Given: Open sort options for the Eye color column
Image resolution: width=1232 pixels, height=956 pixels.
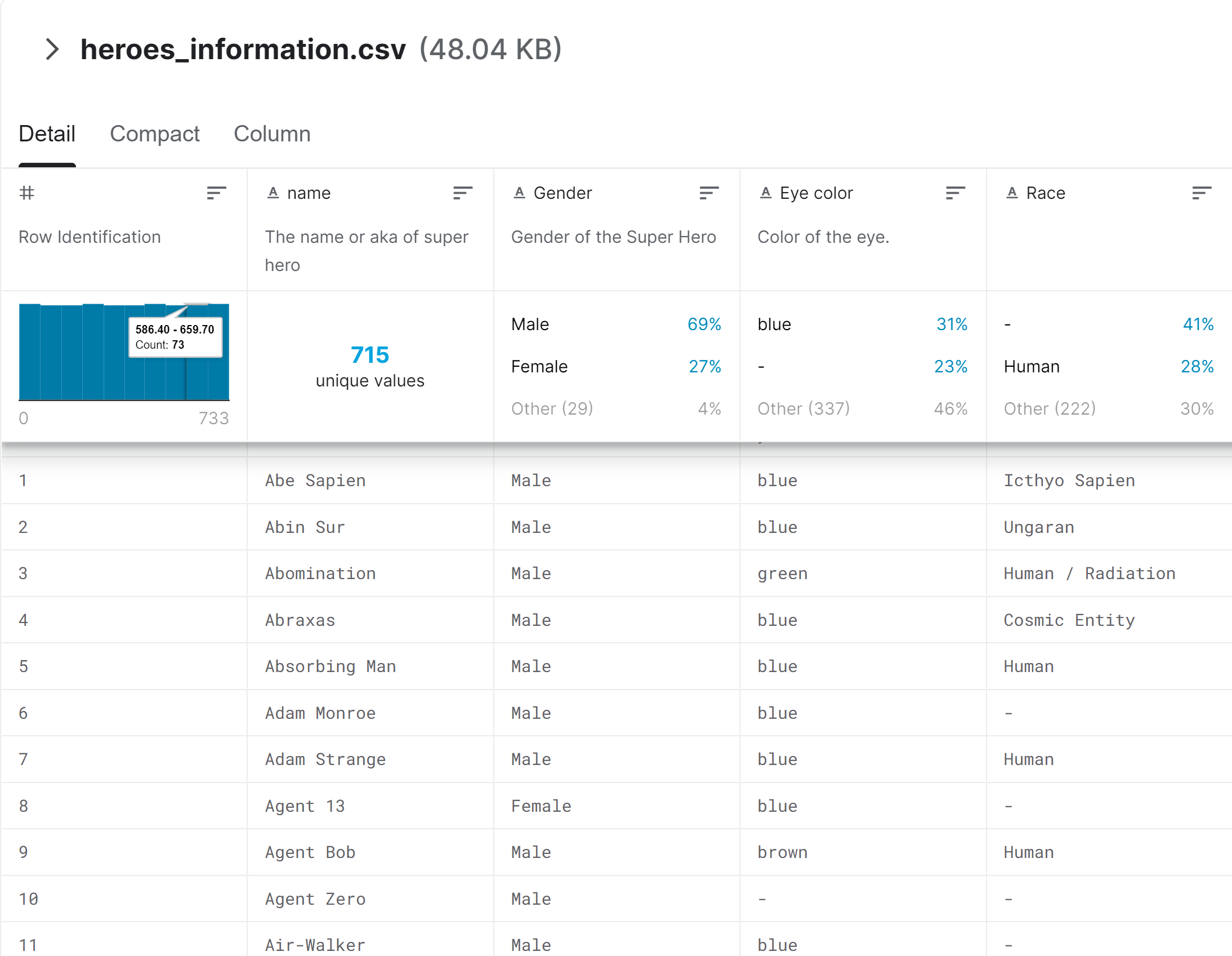Looking at the screenshot, I should (955, 193).
